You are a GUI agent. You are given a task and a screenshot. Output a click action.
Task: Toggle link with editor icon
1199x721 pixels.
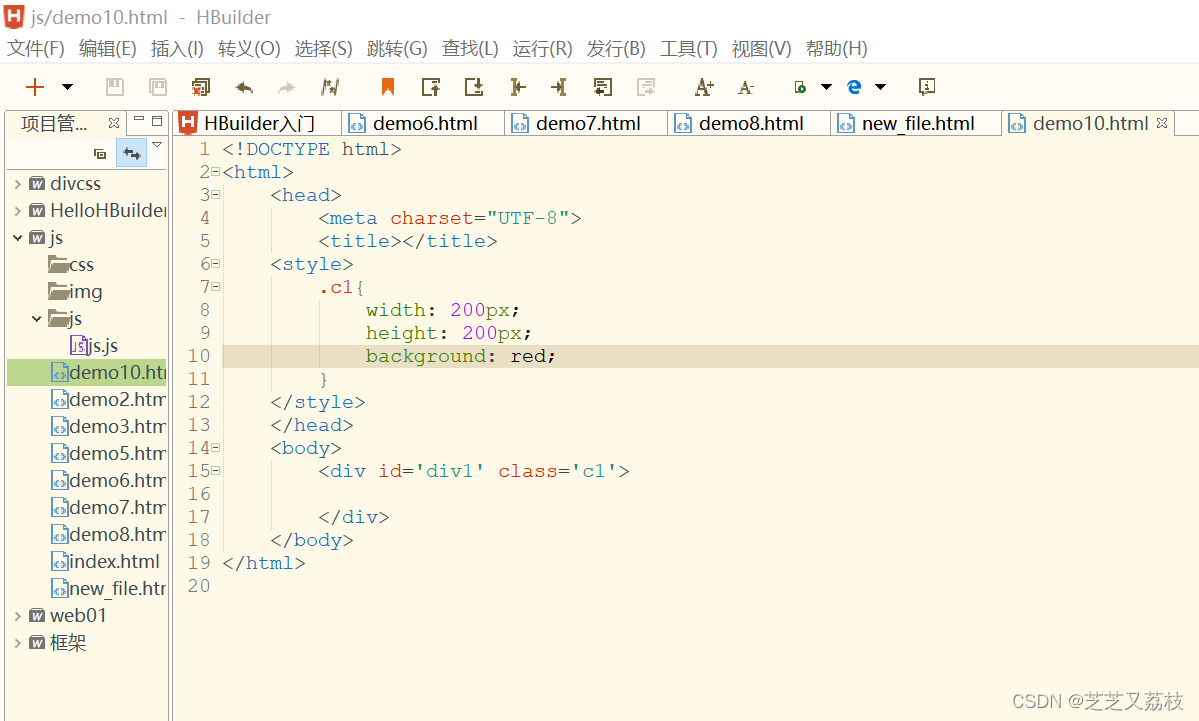(132, 154)
